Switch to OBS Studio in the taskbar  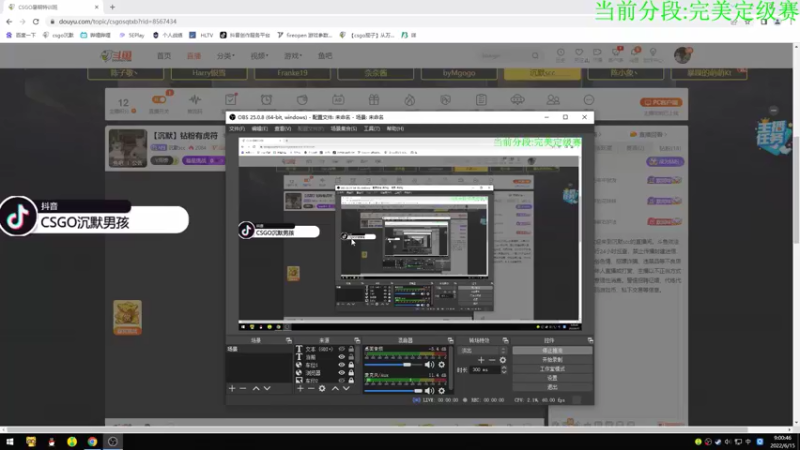tap(113, 442)
